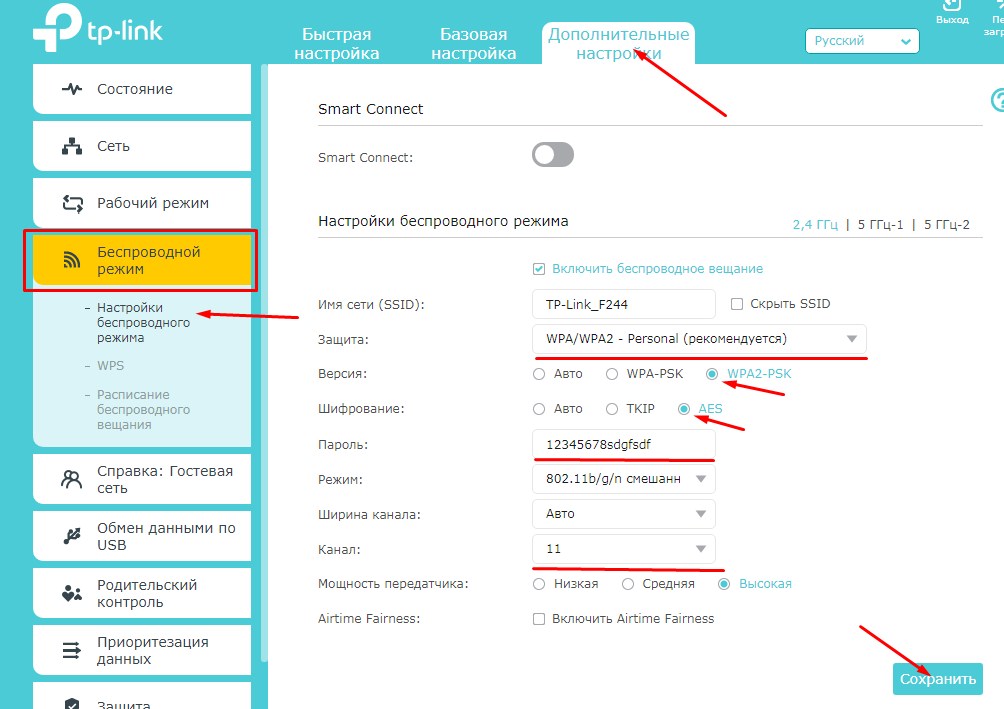Click the Сохранить button
Screen dimensions: 1004x709
pyautogui.click(x=938, y=679)
